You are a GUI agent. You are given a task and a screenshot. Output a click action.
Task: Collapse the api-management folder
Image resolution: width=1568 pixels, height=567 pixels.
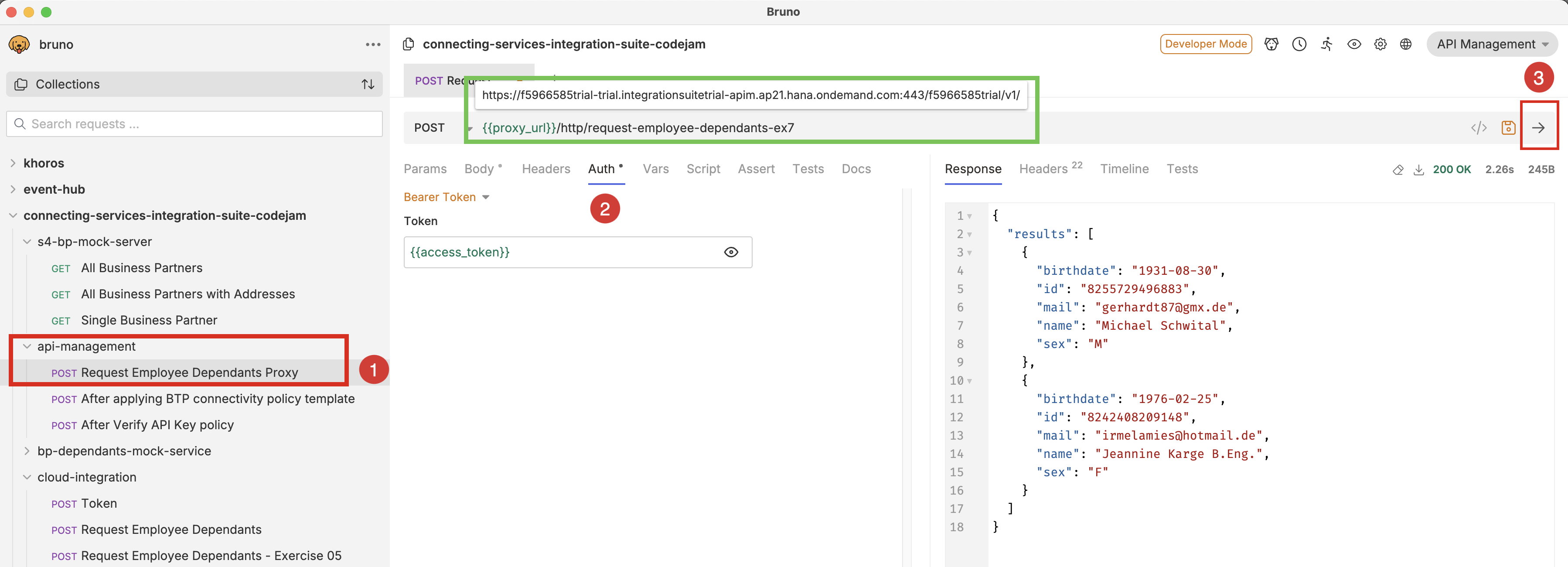coord(27,347)
